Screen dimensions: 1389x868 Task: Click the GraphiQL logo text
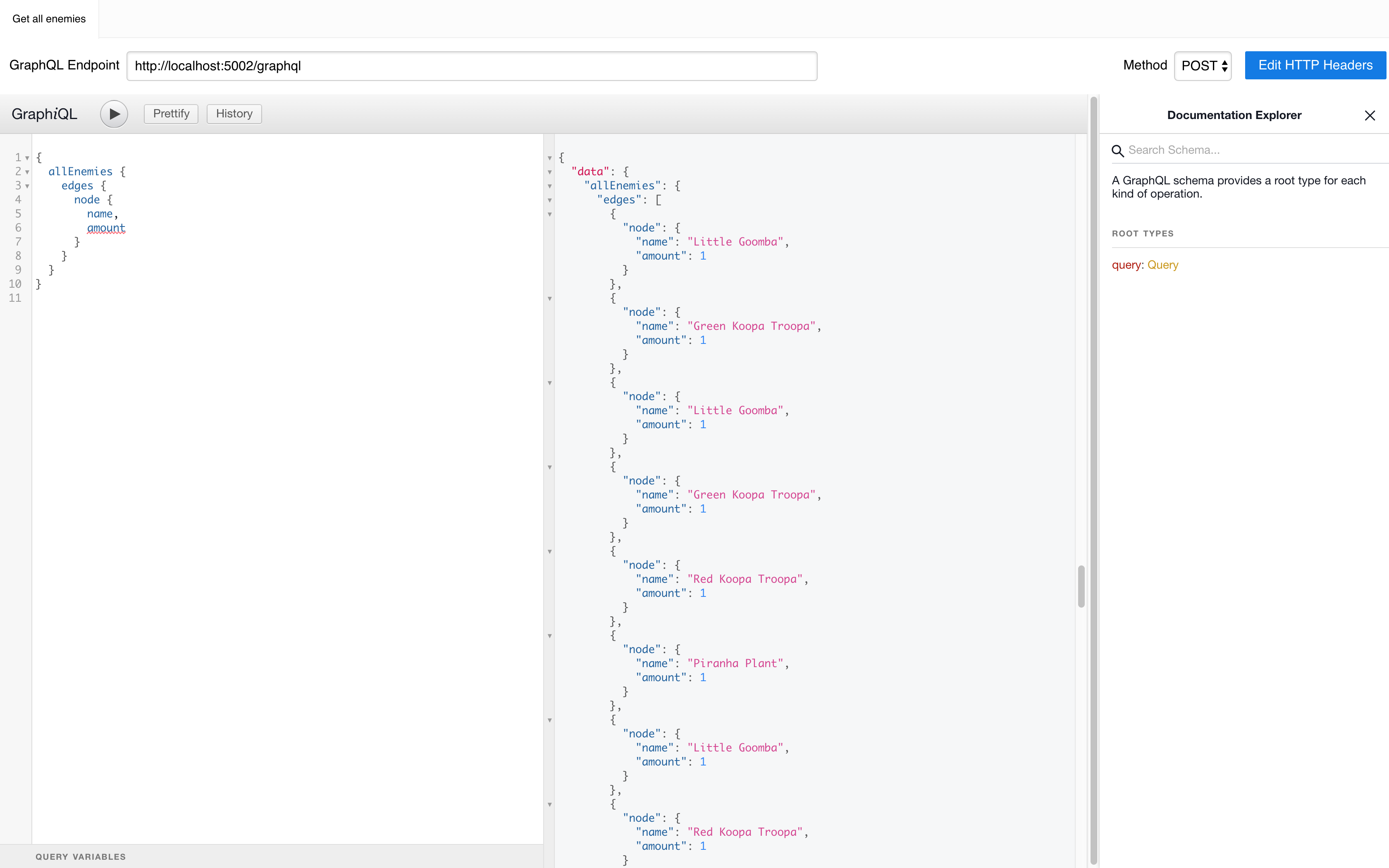point(44,114)
